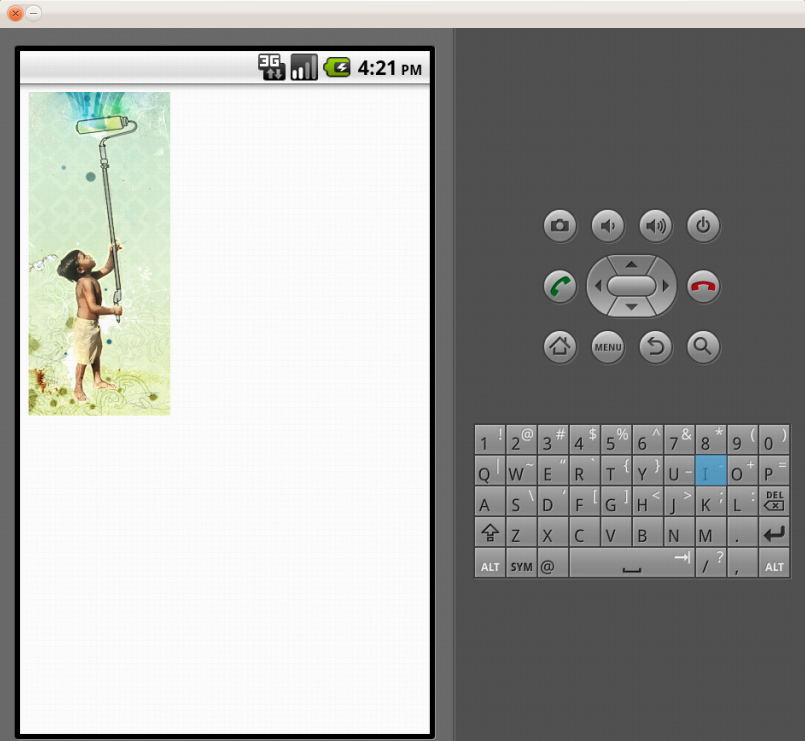Click the signal strength bars icon

(x=304, y=67)
